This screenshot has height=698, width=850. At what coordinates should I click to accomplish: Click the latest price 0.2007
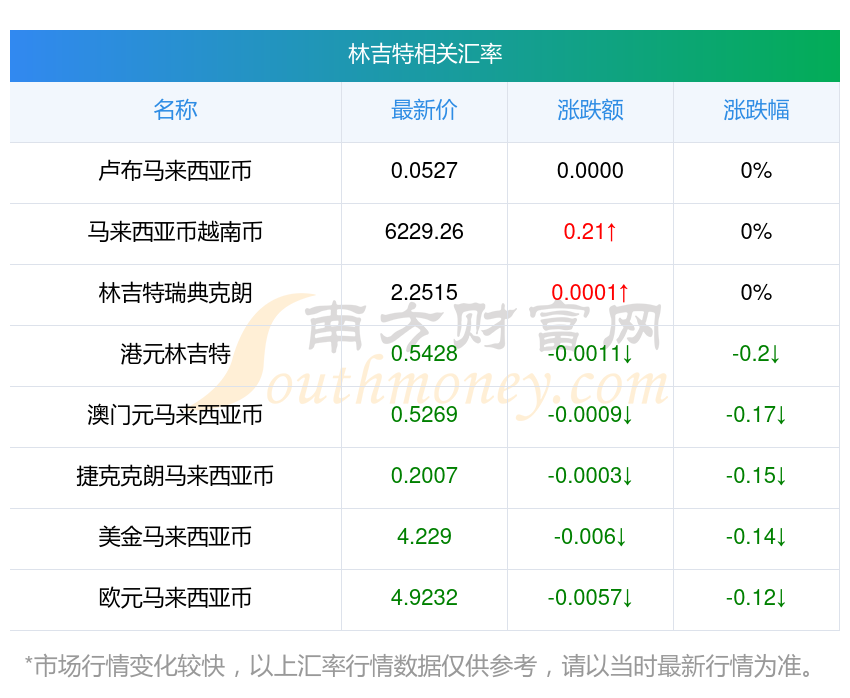pyautogui.click(x=424, y=476)
